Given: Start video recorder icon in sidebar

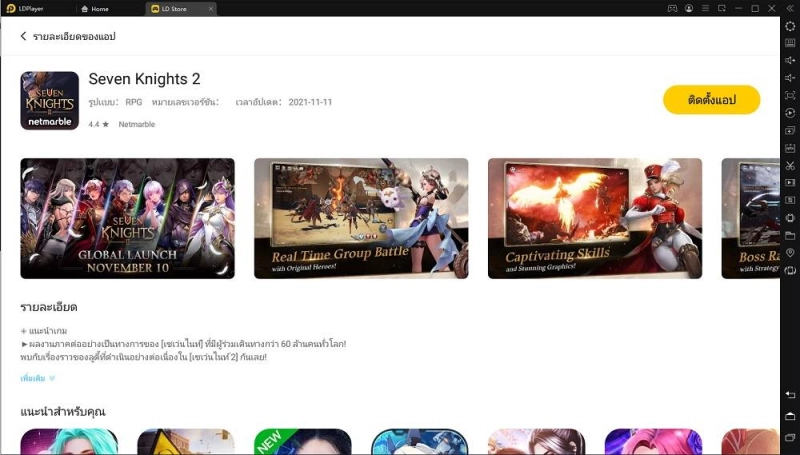Looking at the screenshot, I should point(790,183).
